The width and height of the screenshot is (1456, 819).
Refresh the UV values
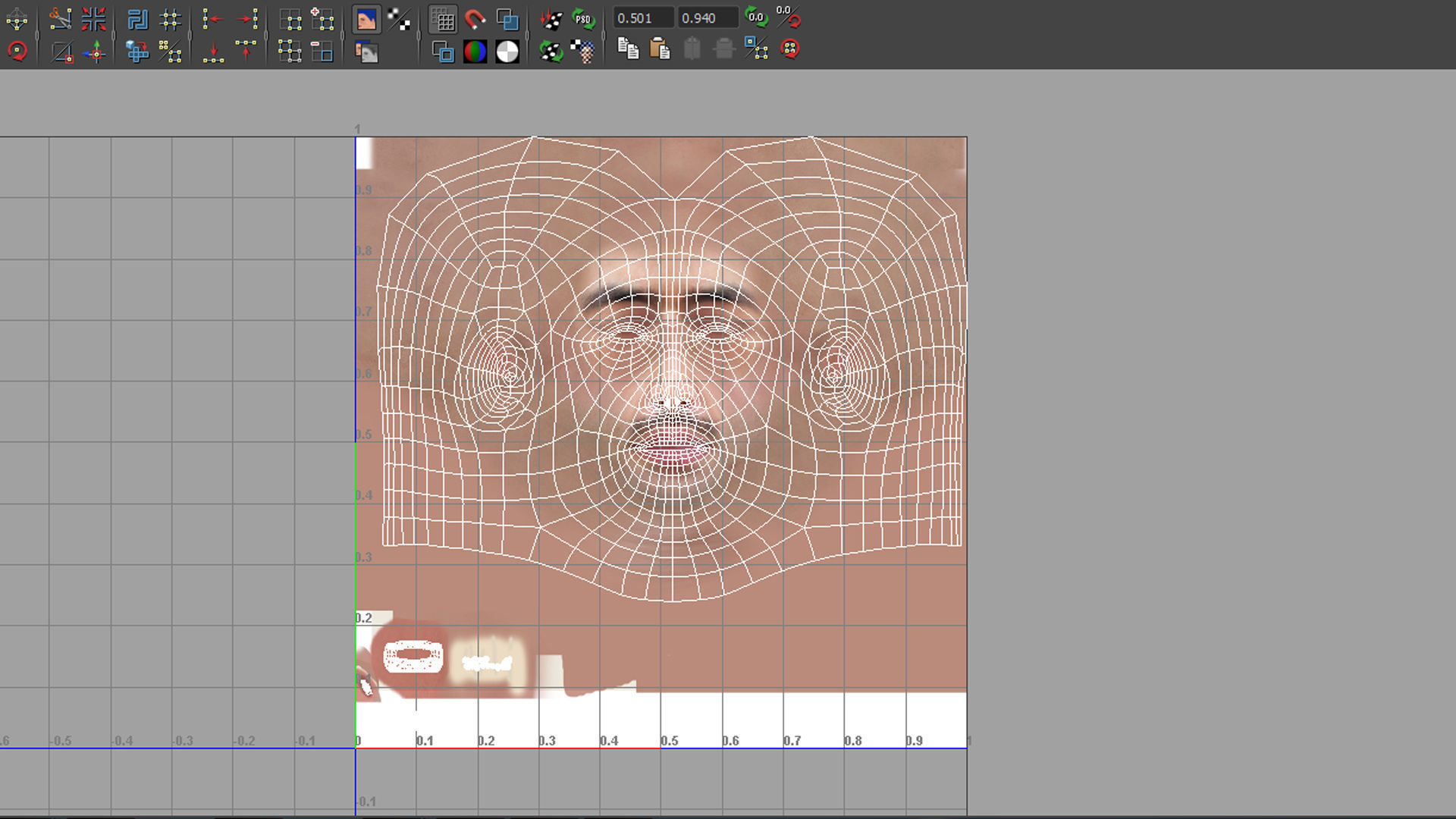pos(756,17)
